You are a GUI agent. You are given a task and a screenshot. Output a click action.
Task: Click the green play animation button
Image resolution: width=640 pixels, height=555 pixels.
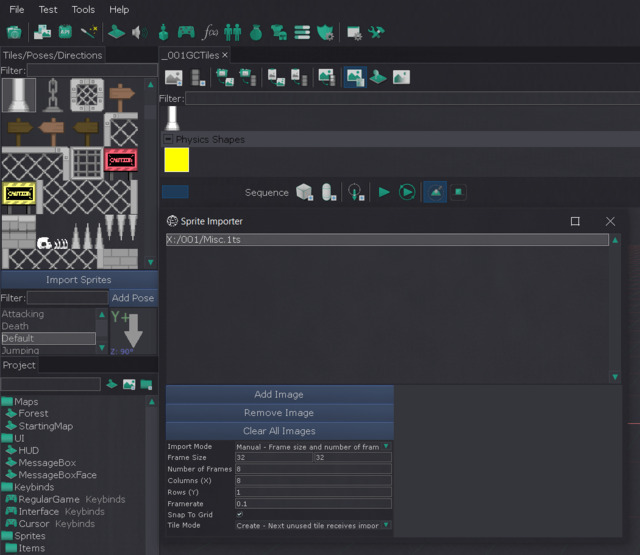point(384,192)
